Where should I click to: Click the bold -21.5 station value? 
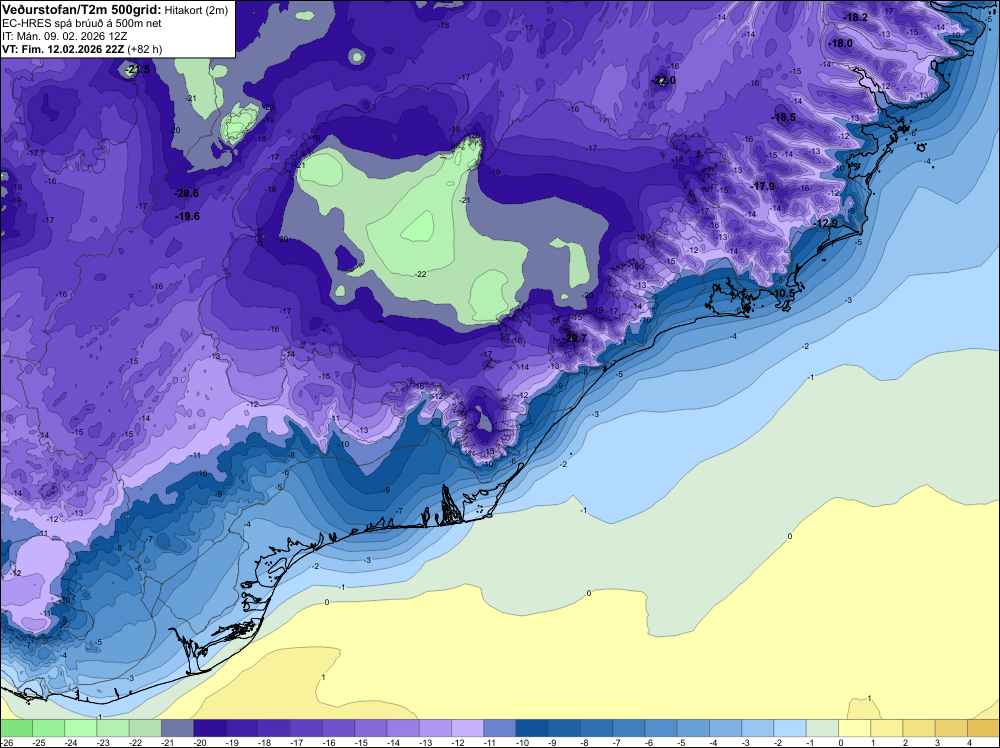coord(137,69)
